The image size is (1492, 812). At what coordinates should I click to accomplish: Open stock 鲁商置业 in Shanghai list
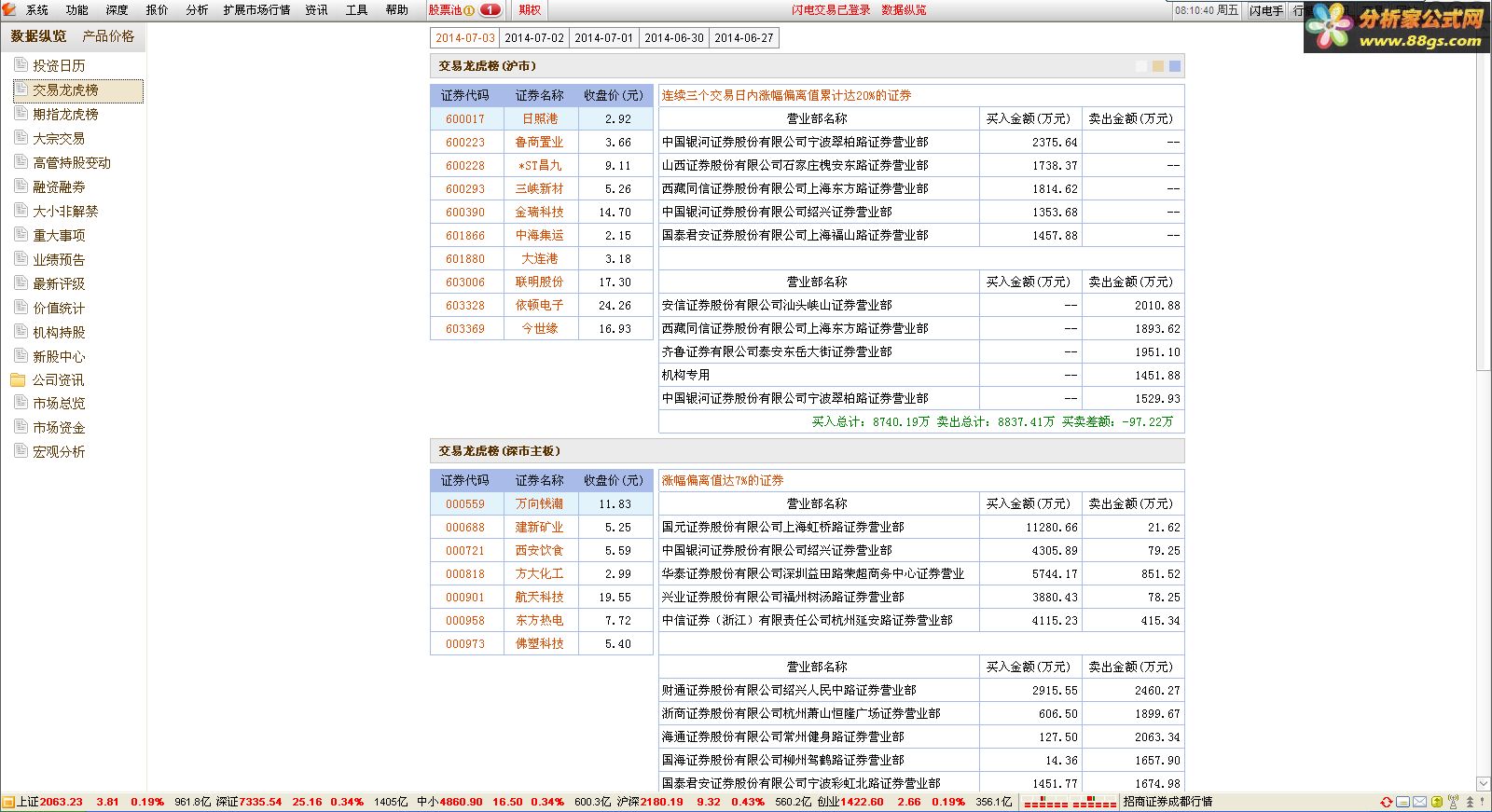[x=540, y=143]
